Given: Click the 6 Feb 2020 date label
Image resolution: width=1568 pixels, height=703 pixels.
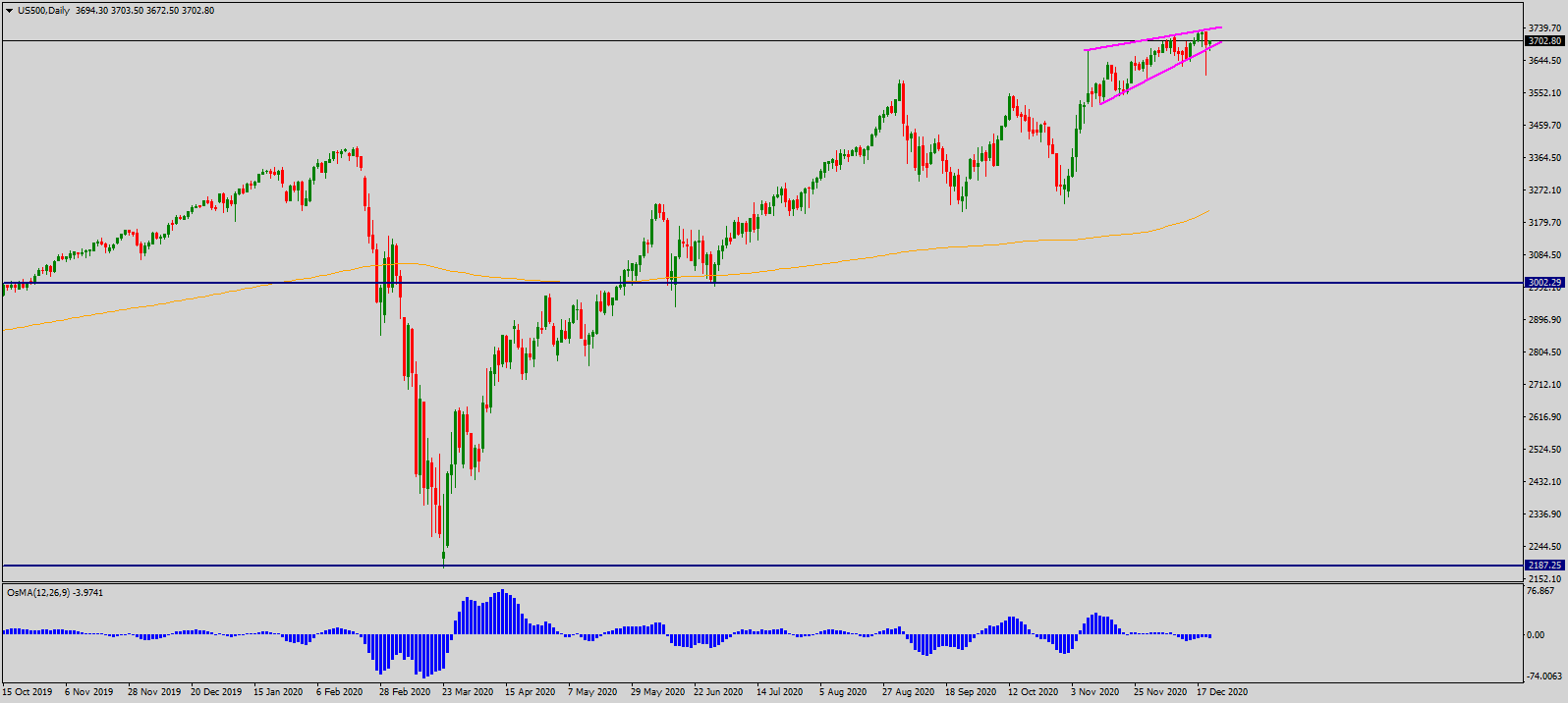Looking at the screenshot, I should click(x=340, y=692).
